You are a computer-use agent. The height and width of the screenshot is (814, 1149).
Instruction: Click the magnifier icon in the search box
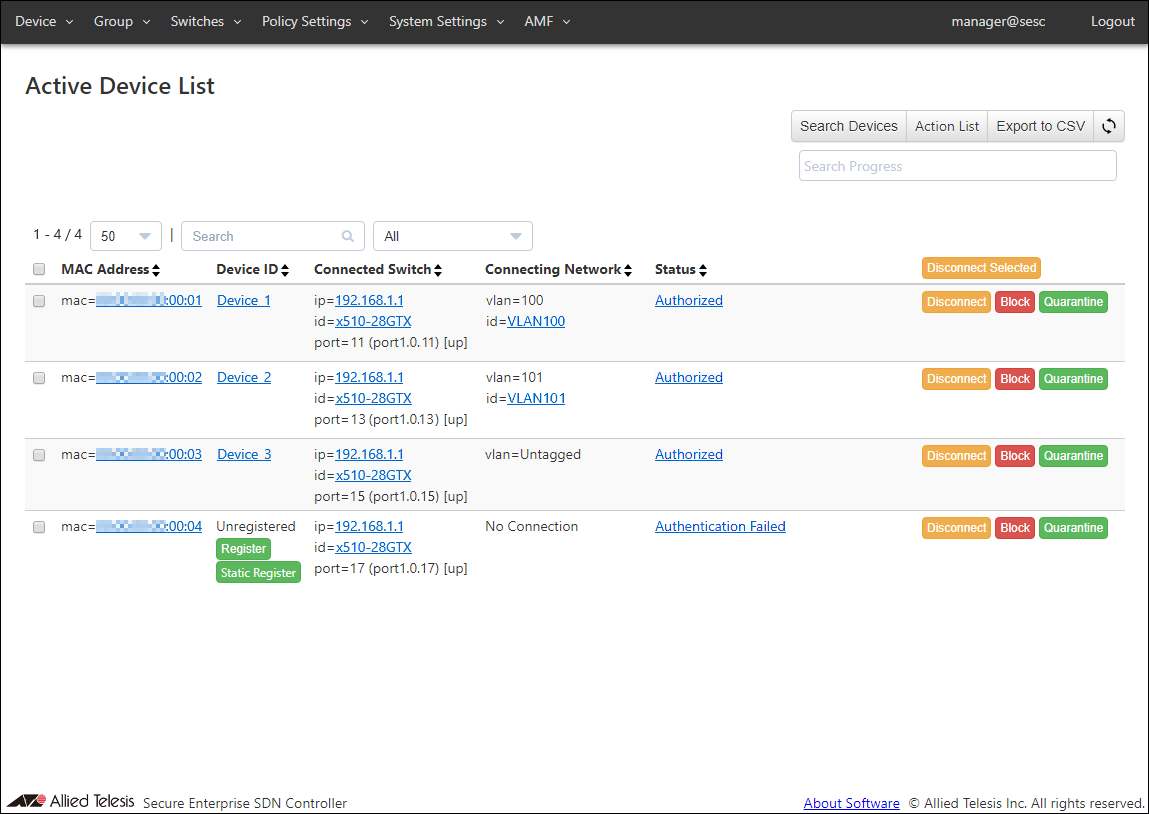[348, 237]
